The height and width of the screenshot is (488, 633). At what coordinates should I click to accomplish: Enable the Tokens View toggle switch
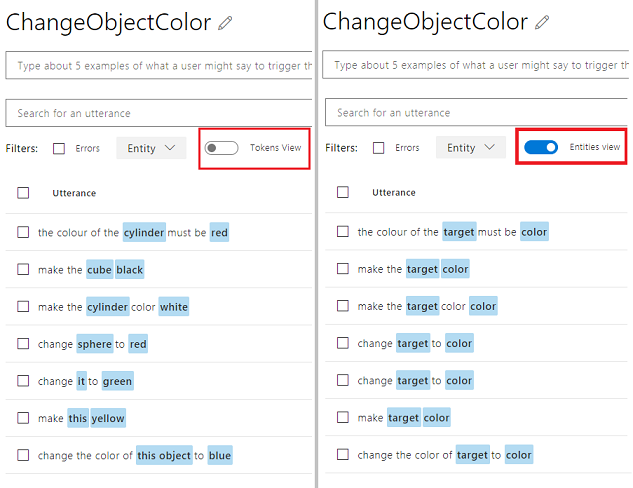pos(221,148)
